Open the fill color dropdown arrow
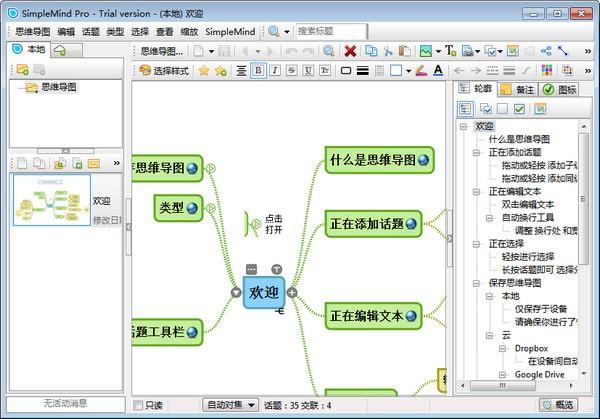 point(408,71)
